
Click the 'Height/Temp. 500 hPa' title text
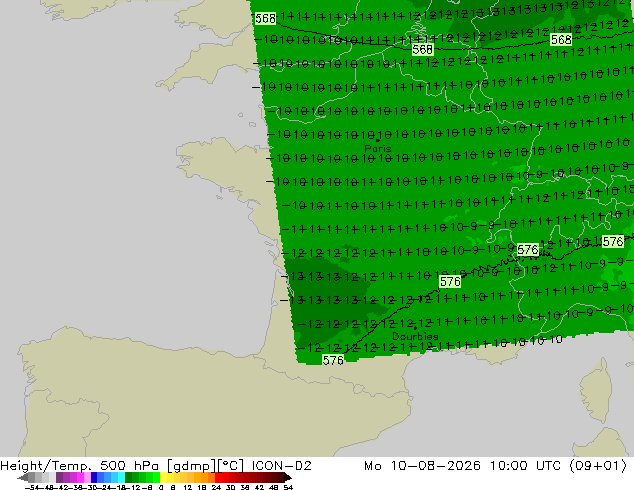[x=79, y=466]
